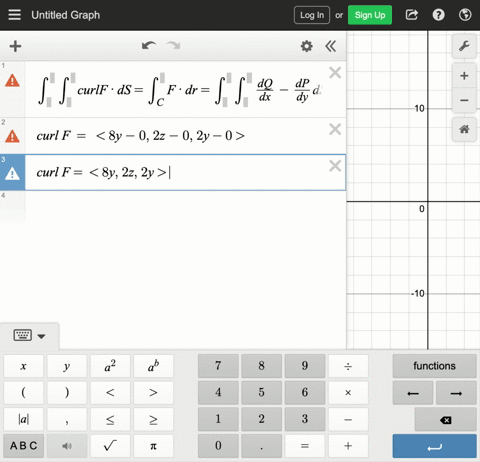The width and height of the screenshot is (480, 462).
Task: Tap the greater than key
Action: click(153, 393)
